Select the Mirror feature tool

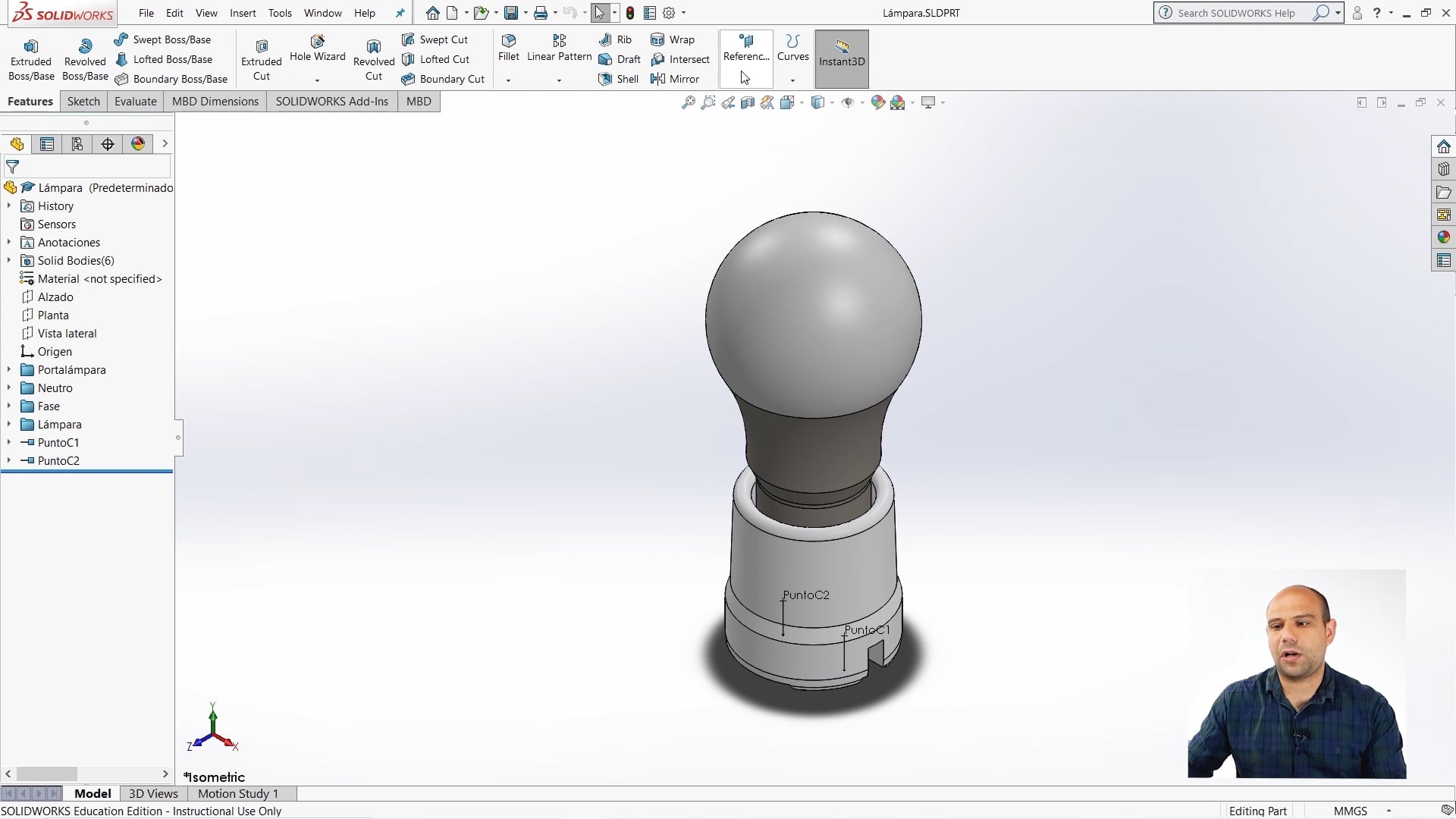coord(676,79)
